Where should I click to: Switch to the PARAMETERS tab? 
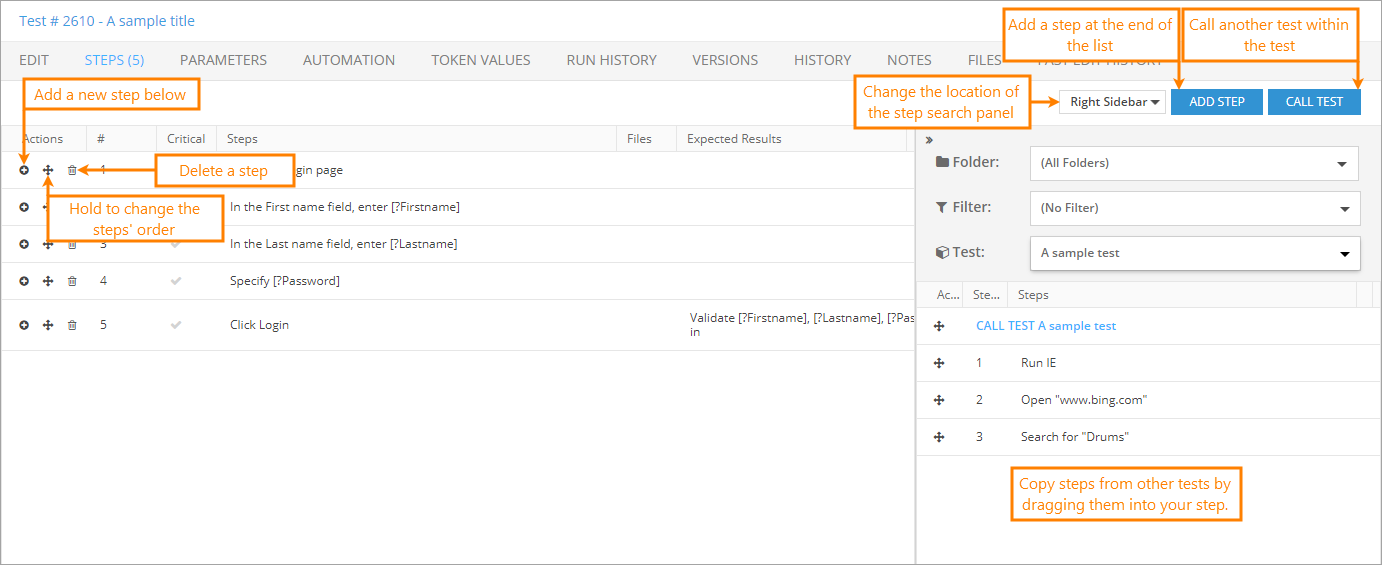223,60
